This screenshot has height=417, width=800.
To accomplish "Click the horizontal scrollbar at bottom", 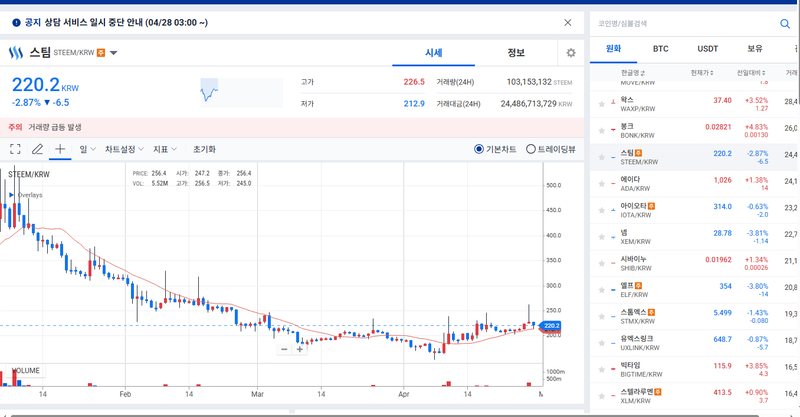I will [385, 415].
